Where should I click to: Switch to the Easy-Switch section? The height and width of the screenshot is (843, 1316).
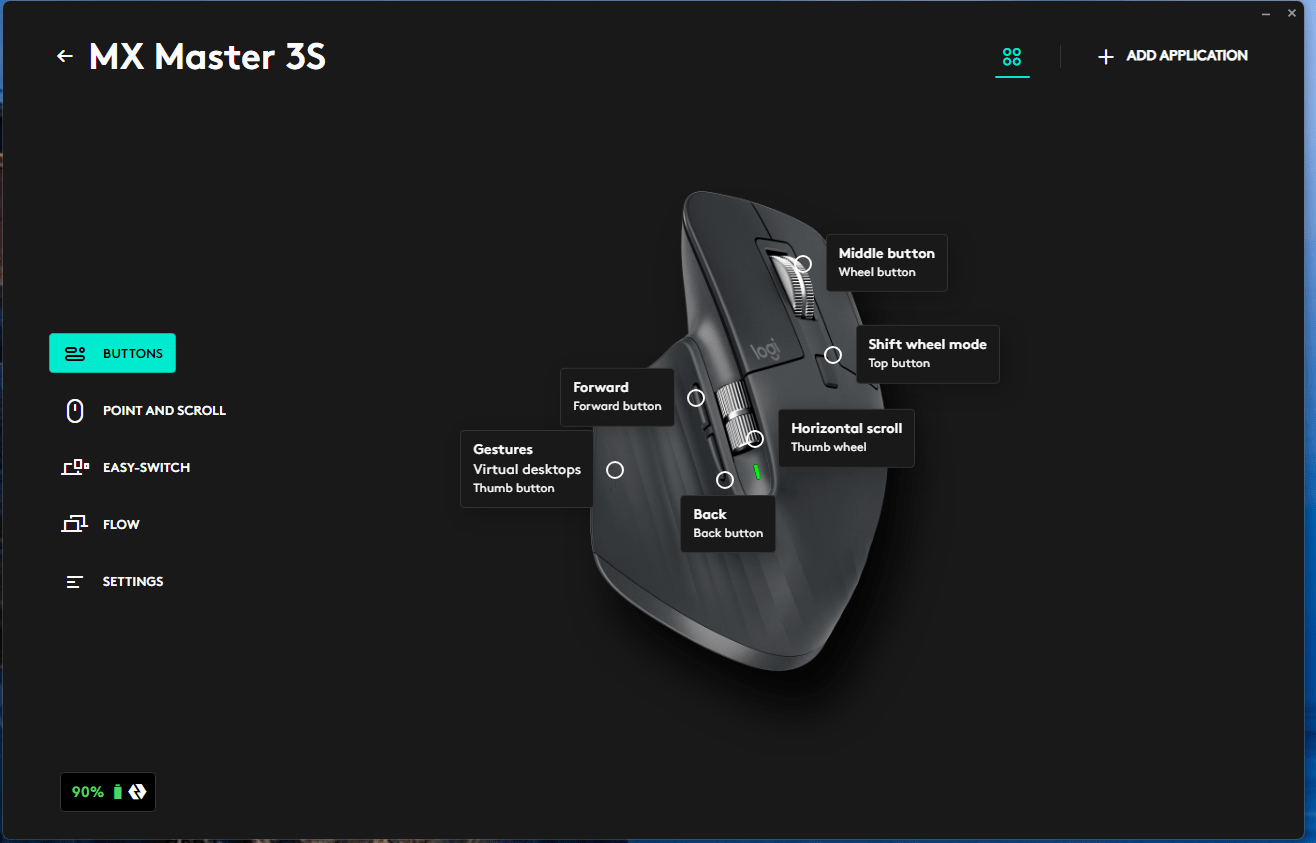(146, 467)
